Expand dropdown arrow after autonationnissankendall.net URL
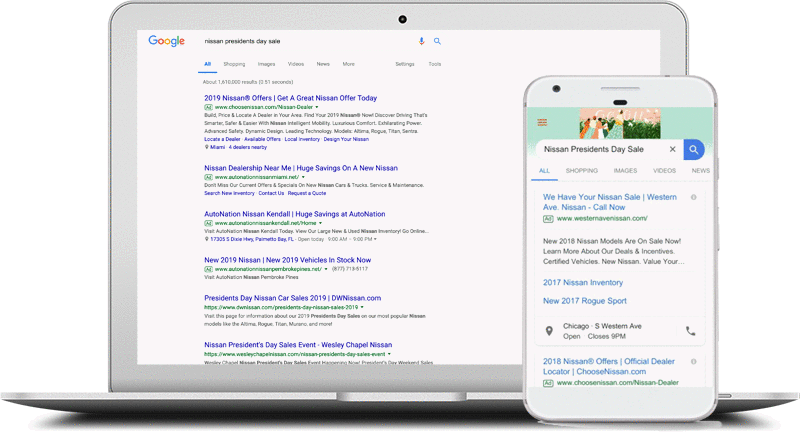The image size is (800, 432). coord(320,223)
